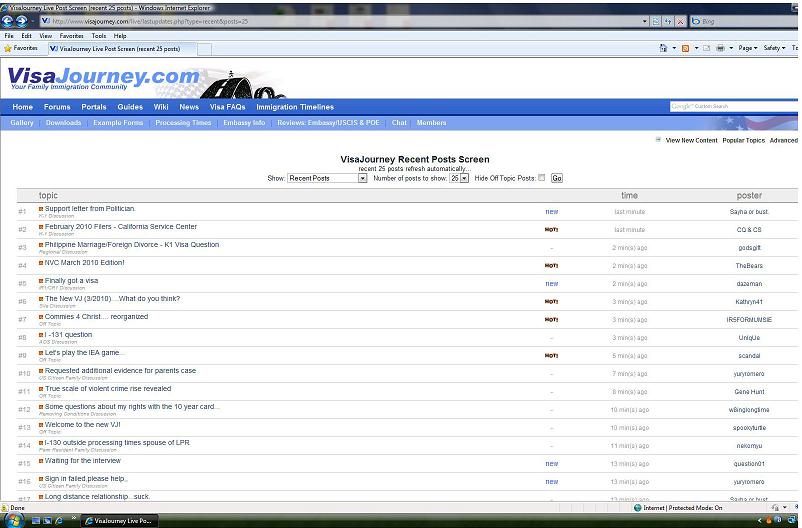Image resolution: width=802 pixels, height=528 pixels.
Task: Click the browser Forward arrow button
Action: [x=21, y=21]
